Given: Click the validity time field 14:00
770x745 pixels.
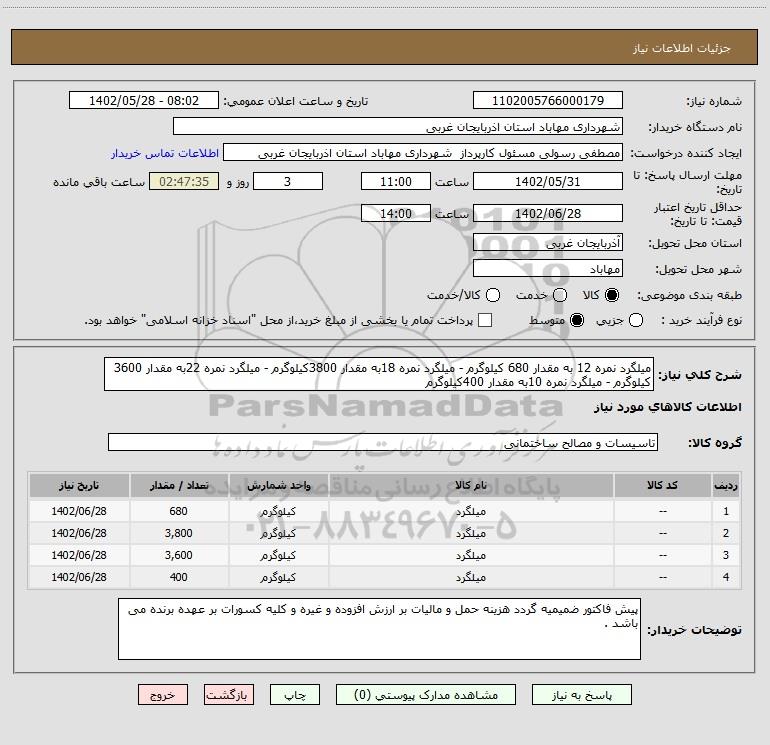Looking at the screenshot, I should [x=396, y=213].
